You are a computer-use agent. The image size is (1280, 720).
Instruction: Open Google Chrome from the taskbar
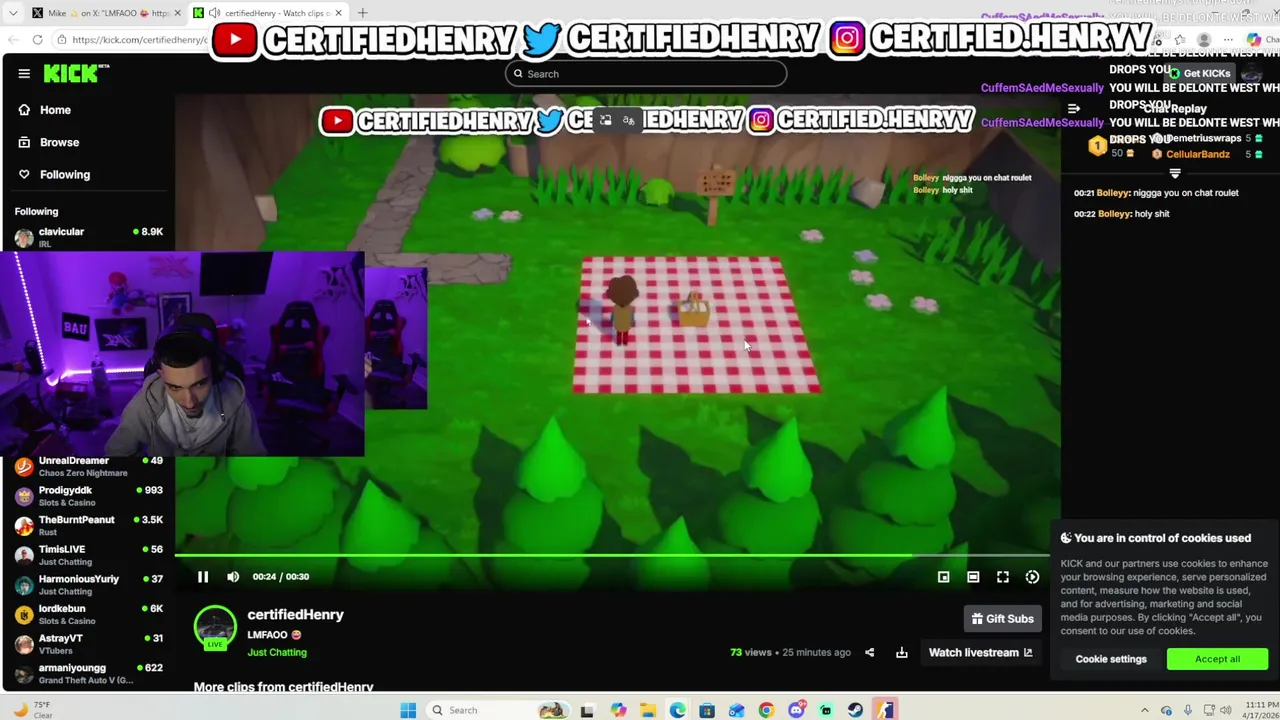click(x=766, y=710)
